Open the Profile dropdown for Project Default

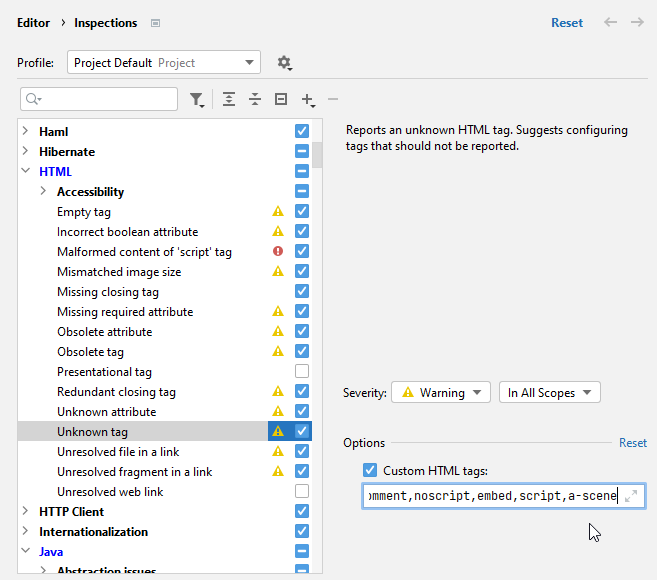click(x=164, y=63)
